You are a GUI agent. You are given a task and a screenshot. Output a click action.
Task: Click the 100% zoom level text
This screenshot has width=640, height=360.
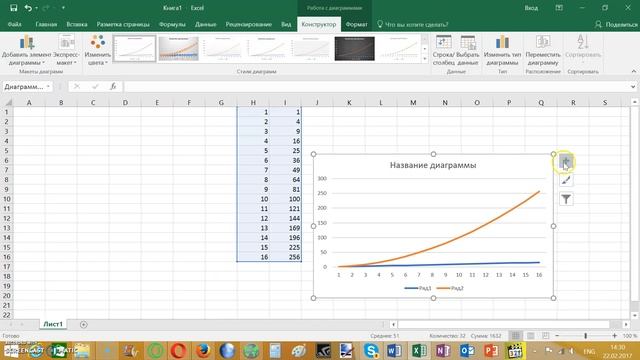point(629,336)
